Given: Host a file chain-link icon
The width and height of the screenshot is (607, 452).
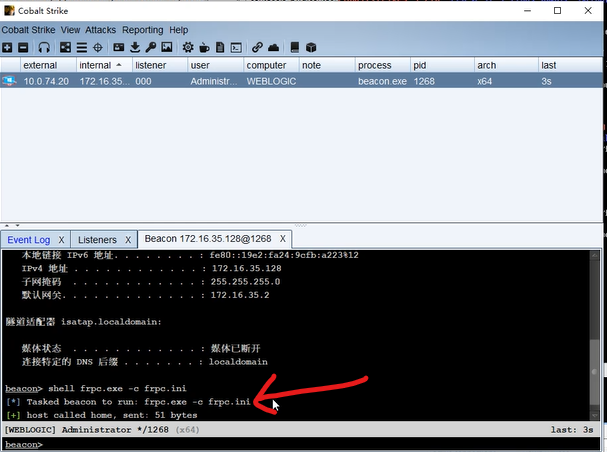Looking at the screenshot, I should coord(257,48).
